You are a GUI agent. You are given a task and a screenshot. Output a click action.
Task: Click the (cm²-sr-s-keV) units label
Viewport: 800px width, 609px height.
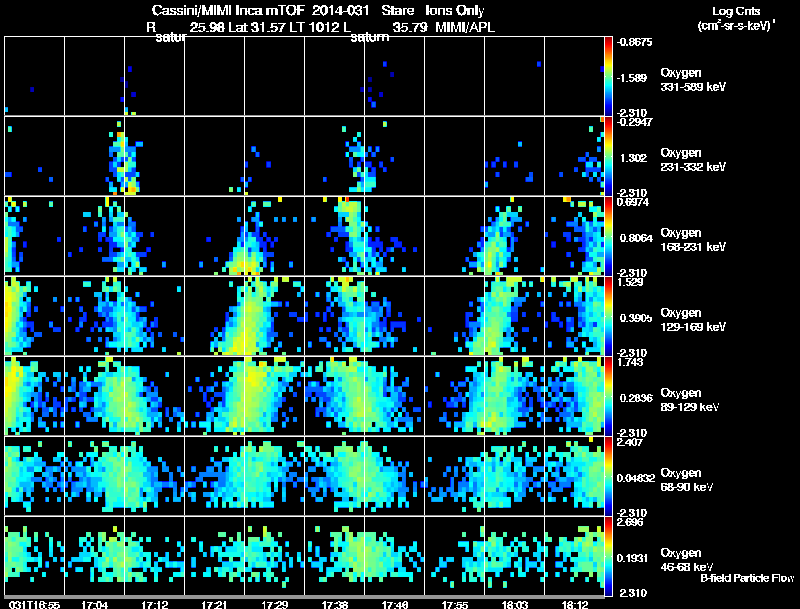(x=737, y=25)
